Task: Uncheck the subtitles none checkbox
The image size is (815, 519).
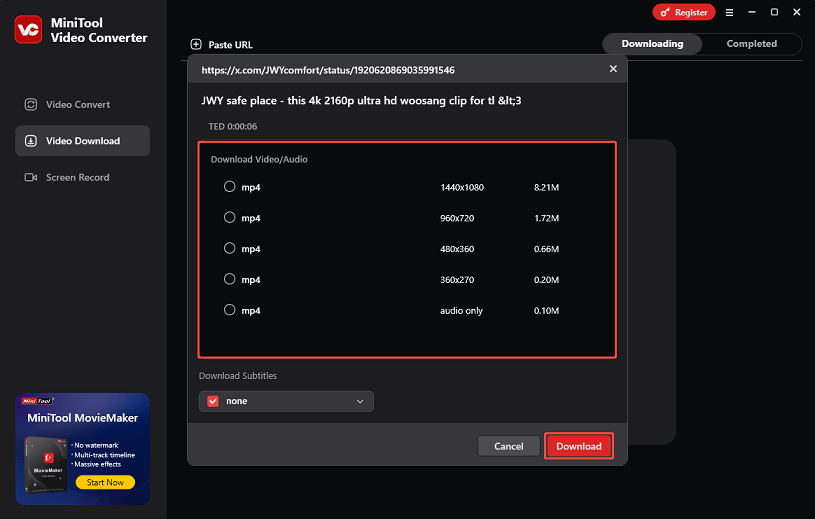Action: 213,401
